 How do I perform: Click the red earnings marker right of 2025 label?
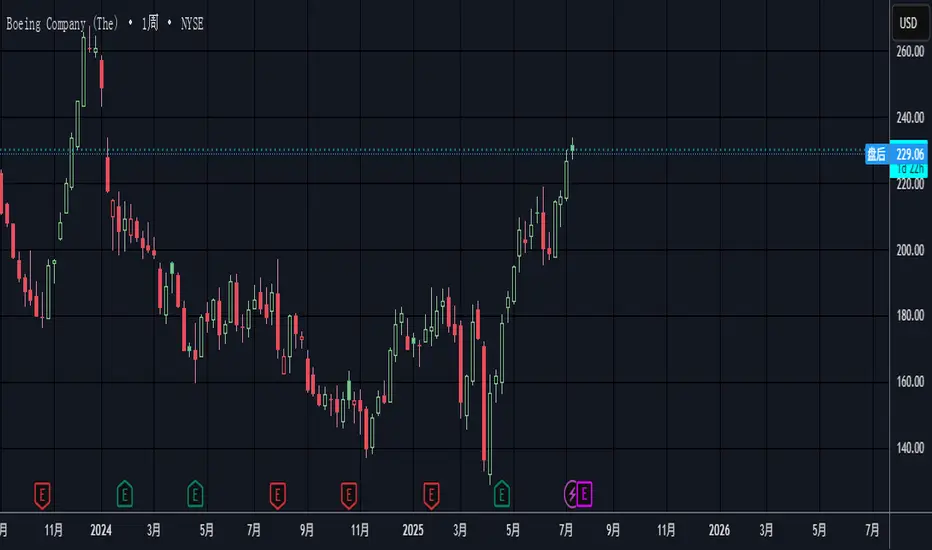(432, 492)
